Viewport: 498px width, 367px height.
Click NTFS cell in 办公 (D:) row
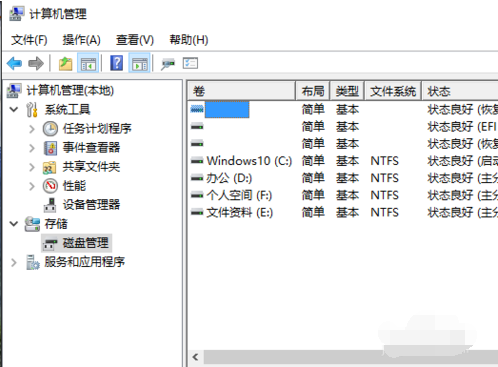point(385,178)
